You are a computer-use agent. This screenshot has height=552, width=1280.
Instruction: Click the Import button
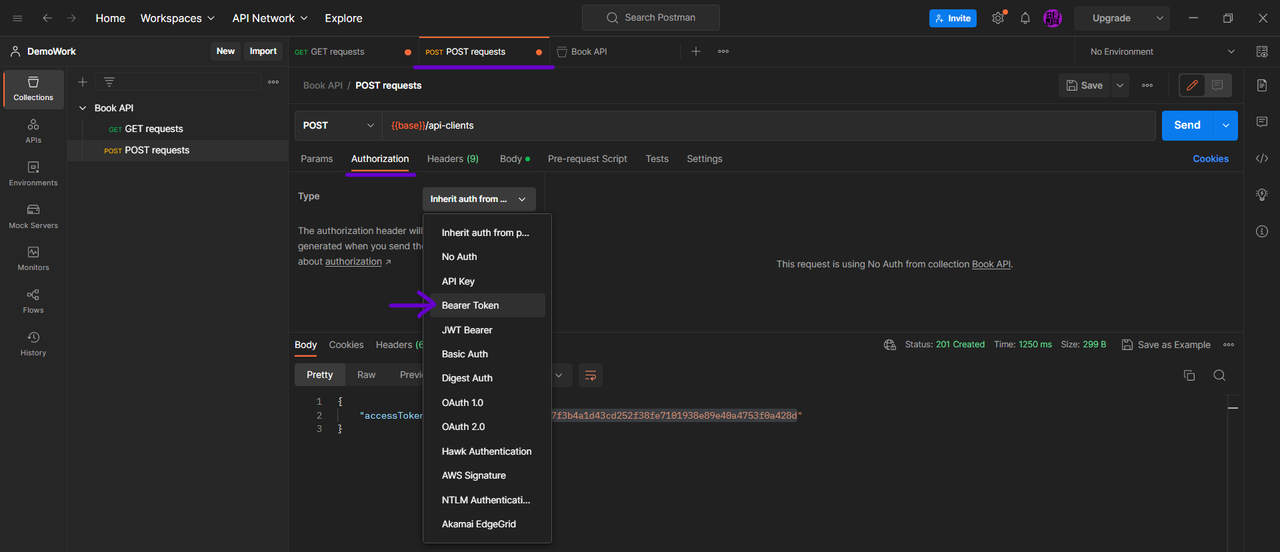point(263,51)
